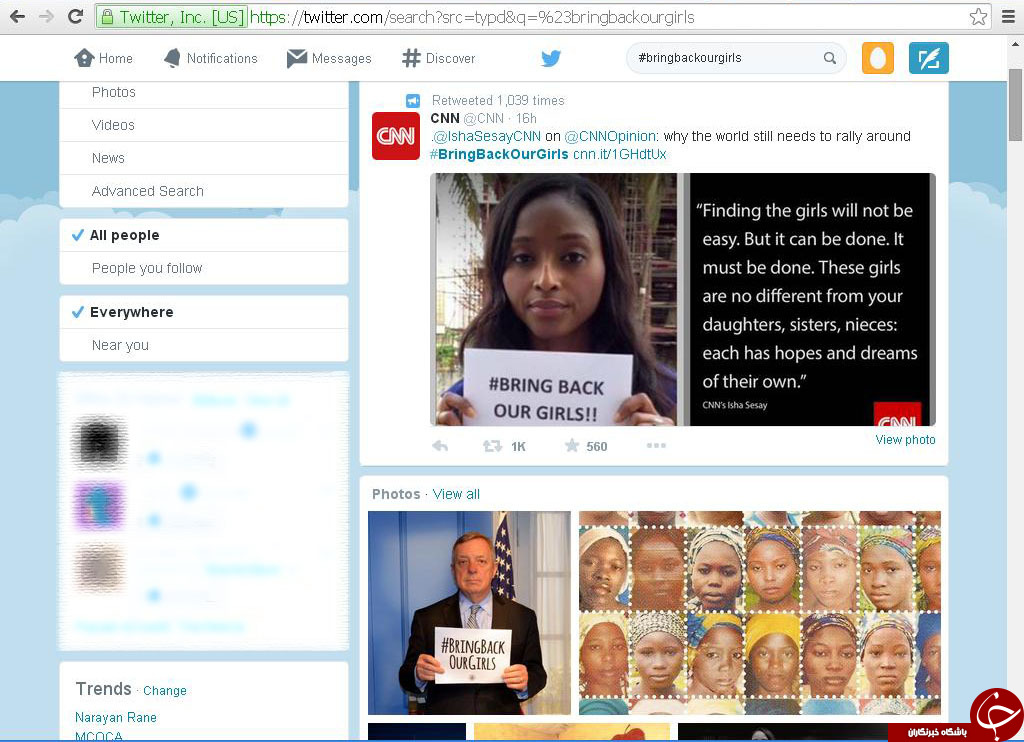This screenshot has height=742, width=1024.
Task: Reload the page with the refresh icon
Action: pyautogui.click(x=75, y=16)
